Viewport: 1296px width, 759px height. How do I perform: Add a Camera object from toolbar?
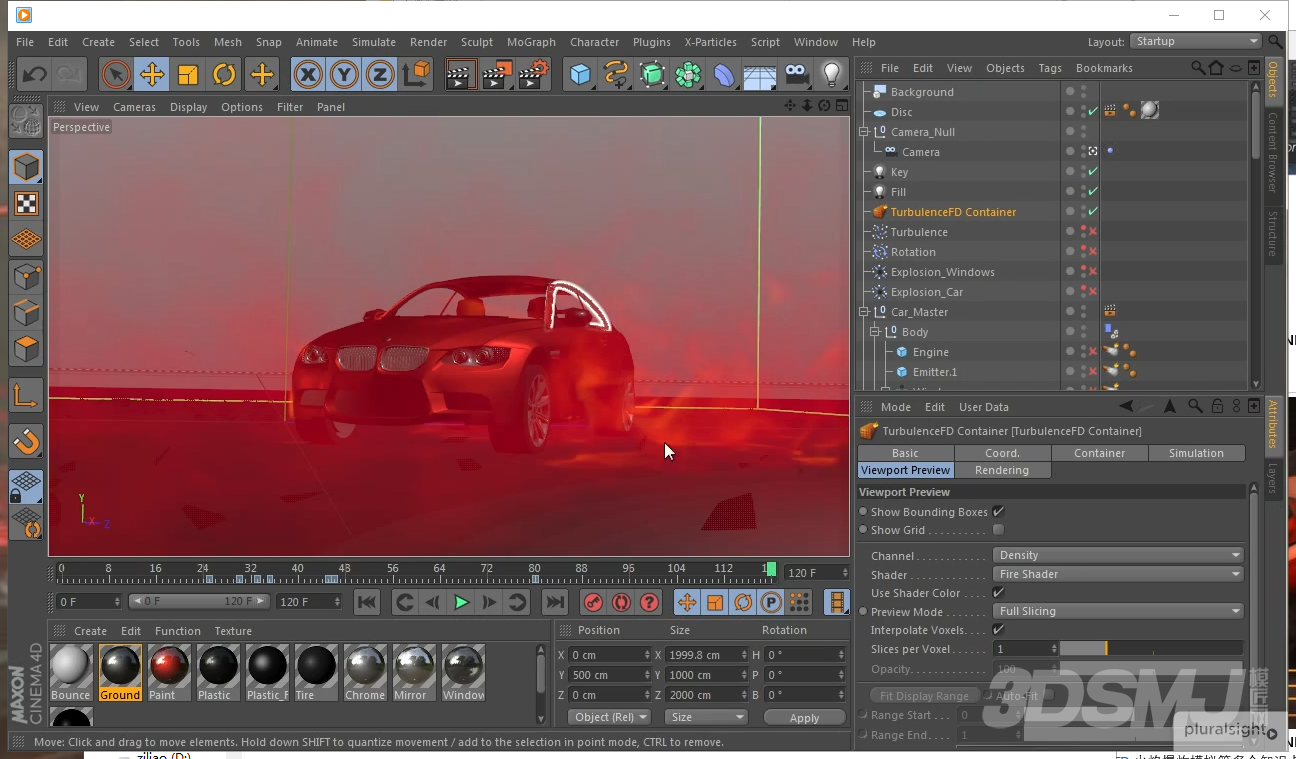[x=796, y=74]
